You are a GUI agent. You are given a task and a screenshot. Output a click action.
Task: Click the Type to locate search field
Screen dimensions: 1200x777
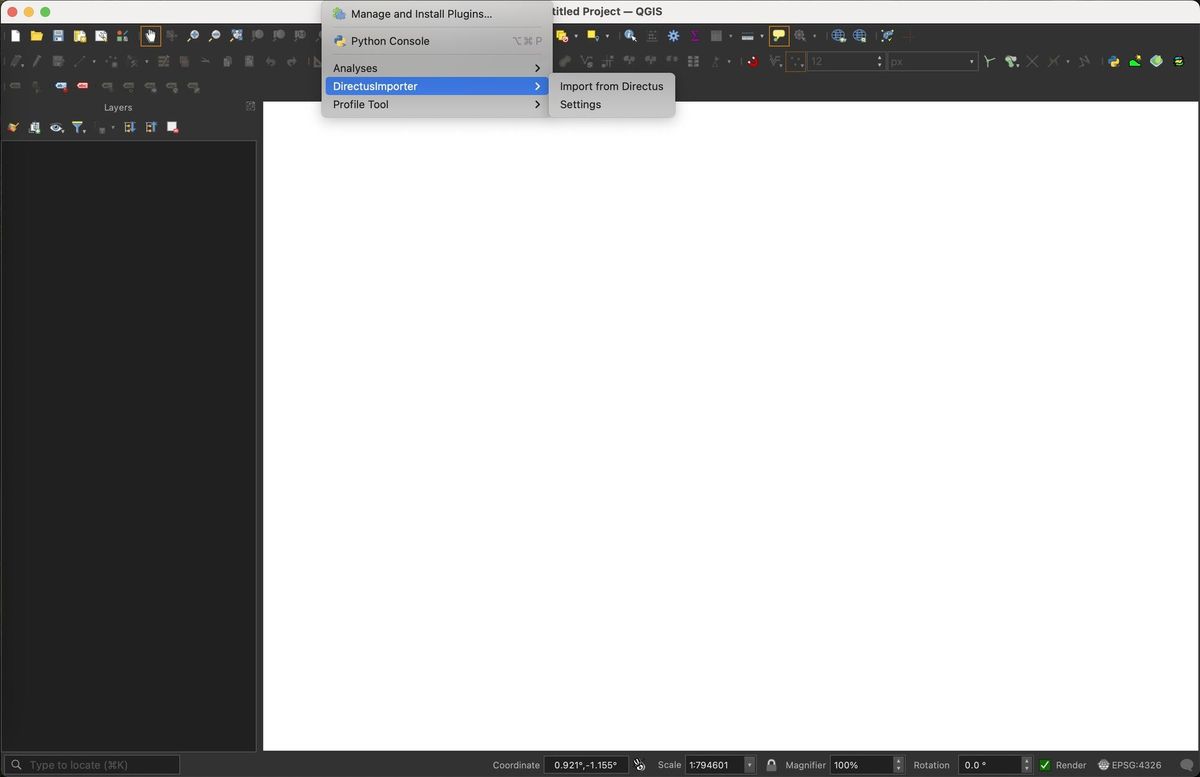tap(90, 765)
